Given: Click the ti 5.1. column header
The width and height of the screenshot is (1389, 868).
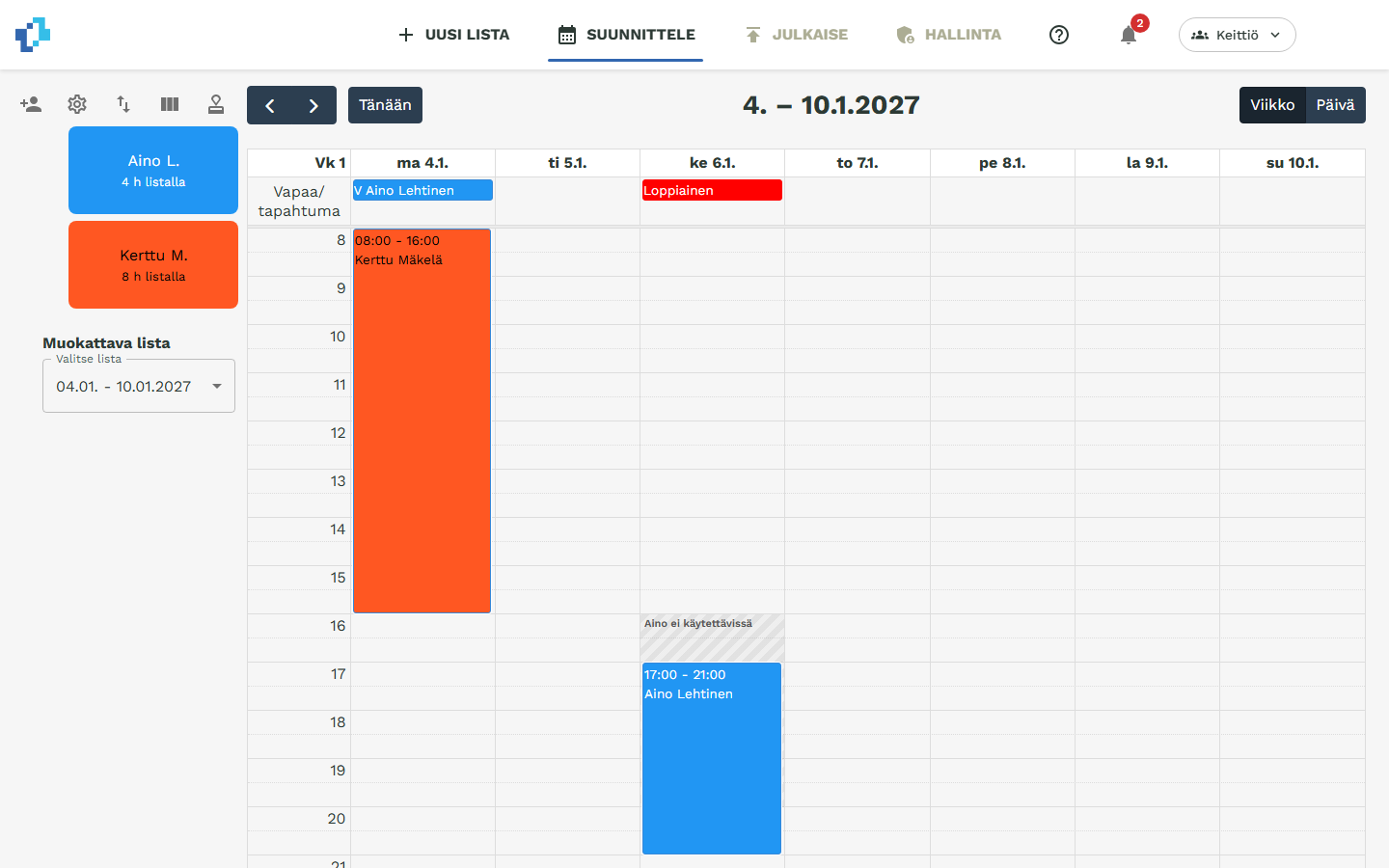Looking at the screenshot, I should [x=567, y=163].
